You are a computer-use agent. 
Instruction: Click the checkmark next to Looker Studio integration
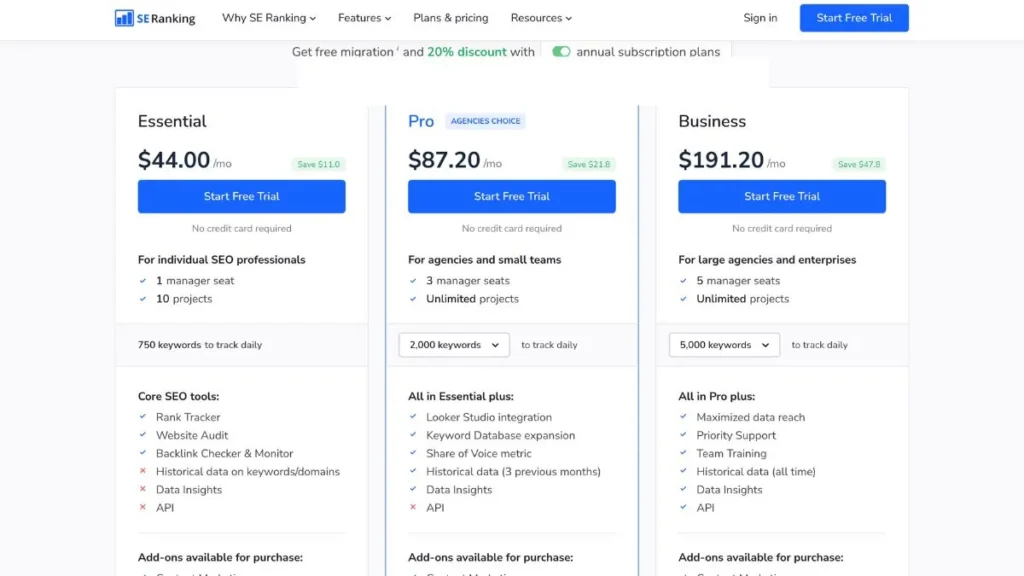(414, 417)
